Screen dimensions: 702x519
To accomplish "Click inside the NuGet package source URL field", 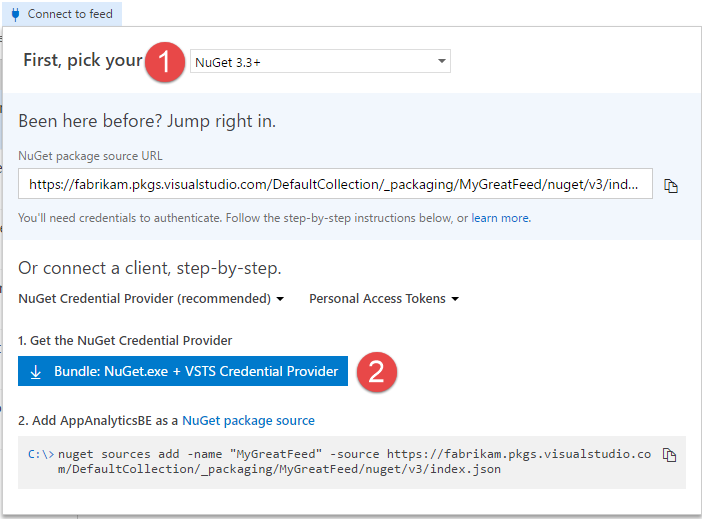I will [x=335, y=184].
